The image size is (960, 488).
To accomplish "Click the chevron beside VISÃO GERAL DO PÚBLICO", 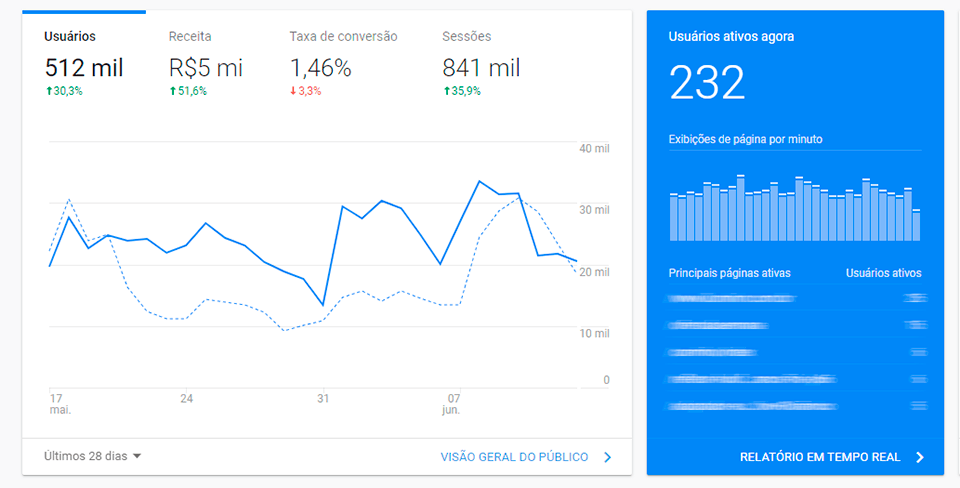I will point(607,457).
